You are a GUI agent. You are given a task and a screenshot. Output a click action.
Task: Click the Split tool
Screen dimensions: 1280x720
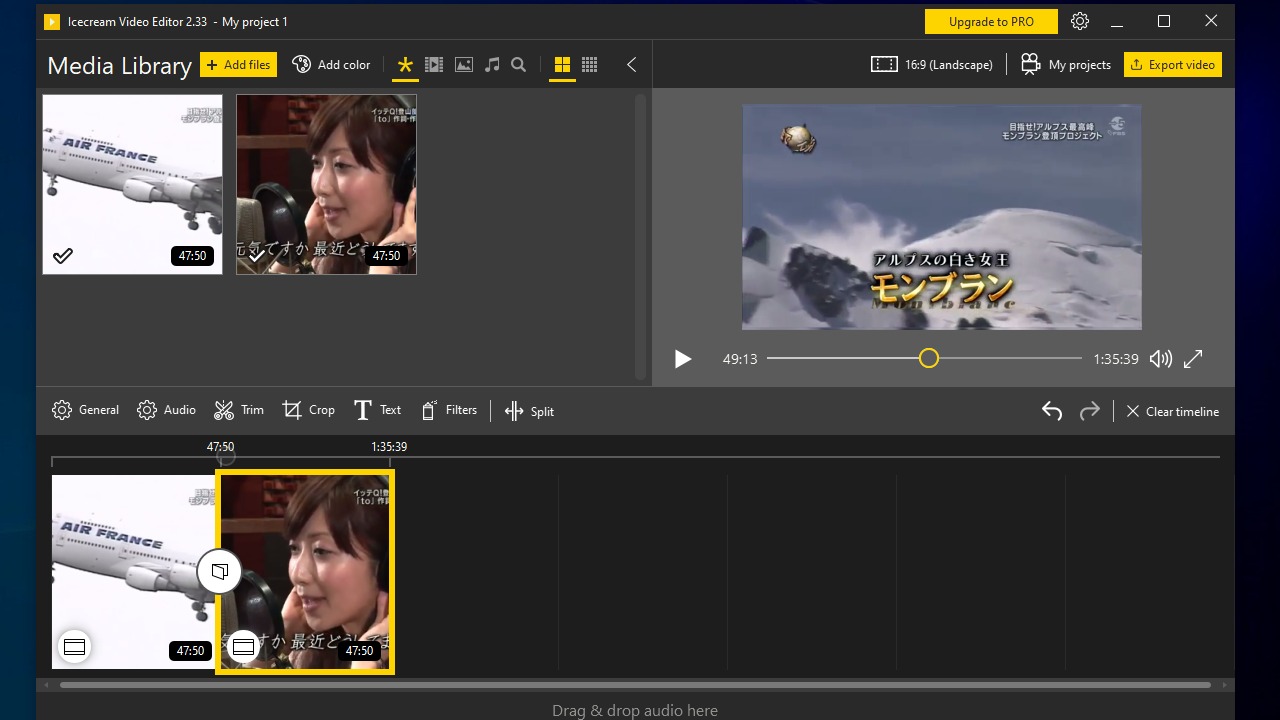[529, 411]
